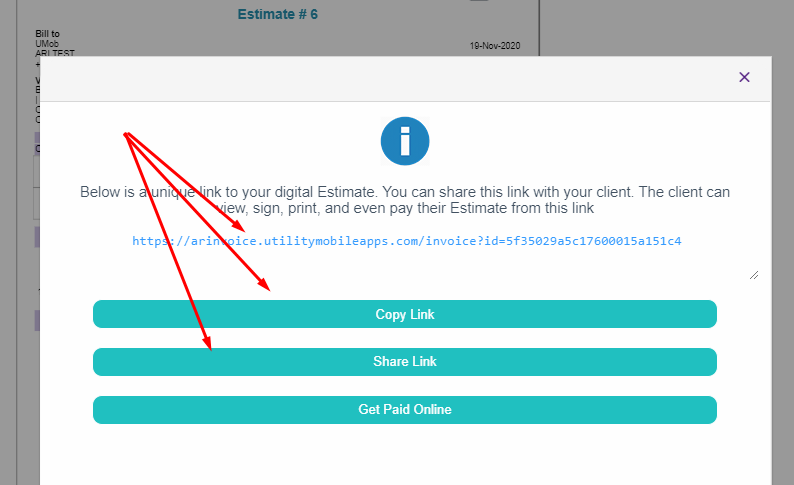
Task: Click the lowest purple bar behind the dialog
Action: coord(37,320)
